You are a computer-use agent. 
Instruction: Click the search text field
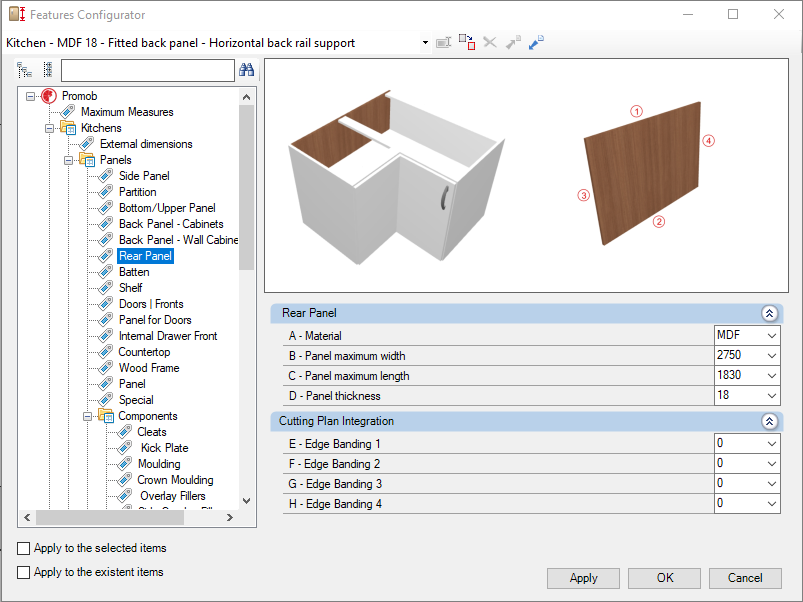point(147,70)
